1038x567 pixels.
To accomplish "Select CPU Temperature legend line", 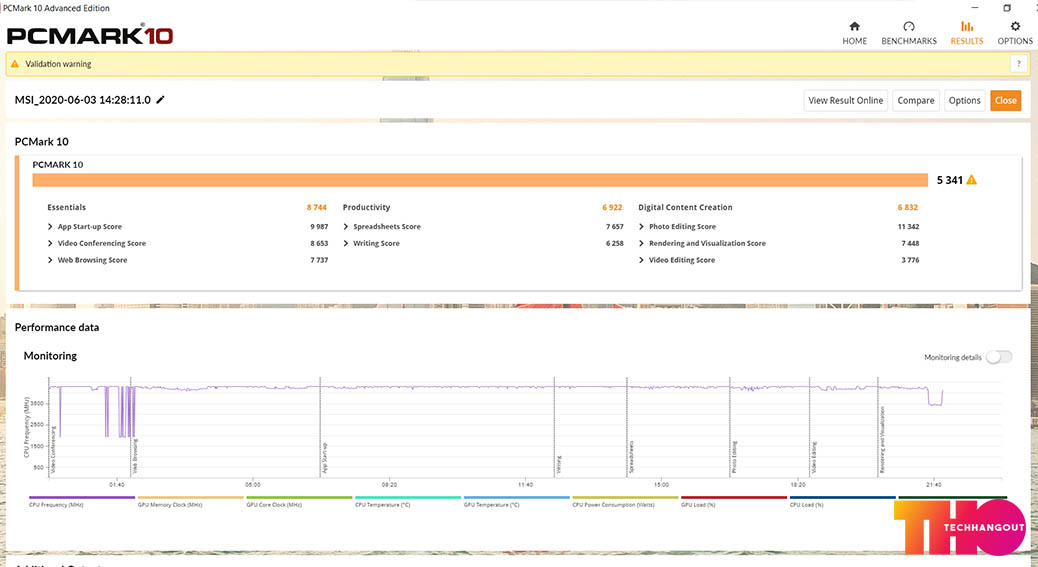I will pos(408,498).
